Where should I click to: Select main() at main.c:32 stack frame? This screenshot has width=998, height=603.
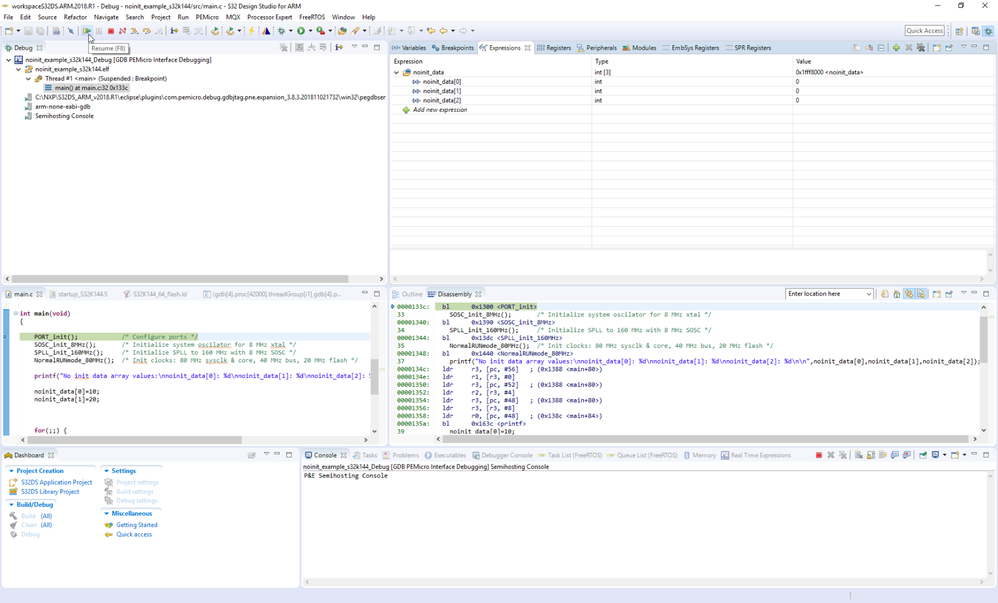click(x=92, y=88)
